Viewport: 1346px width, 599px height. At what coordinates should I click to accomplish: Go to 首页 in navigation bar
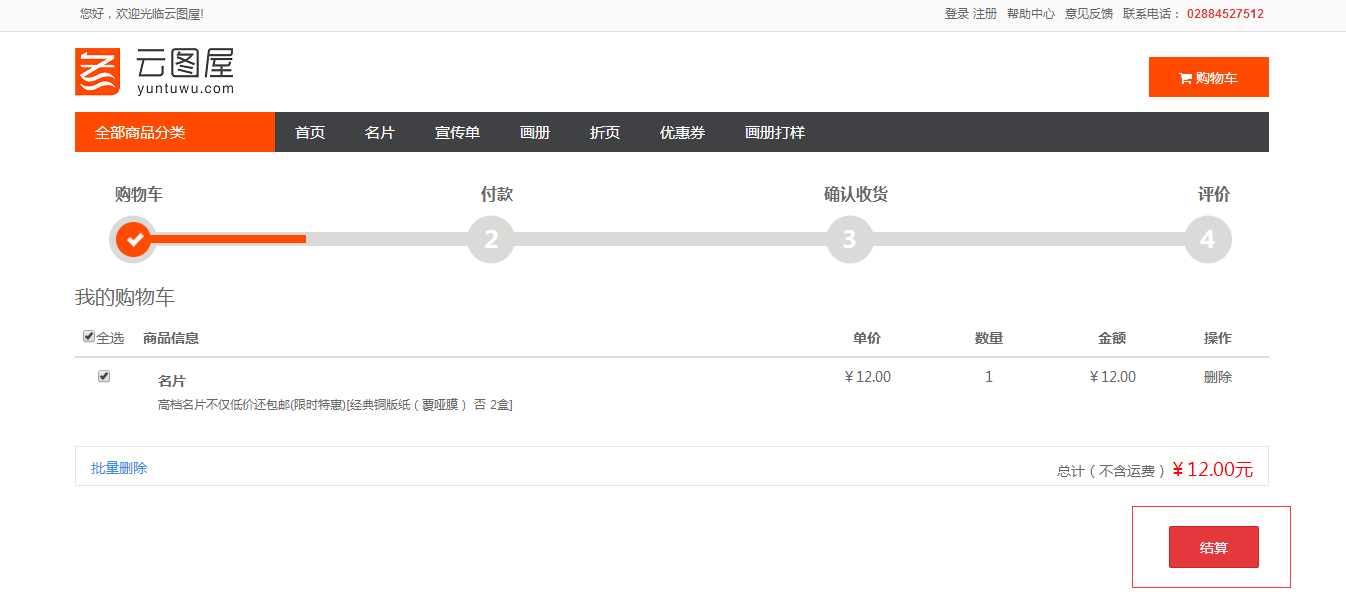[x=310, y=132]
